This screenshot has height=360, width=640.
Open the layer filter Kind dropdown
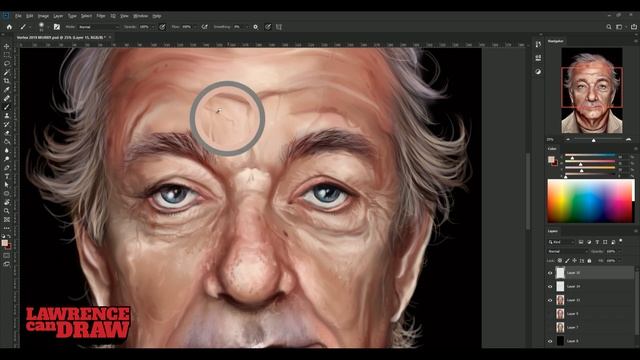coord(561,242)
